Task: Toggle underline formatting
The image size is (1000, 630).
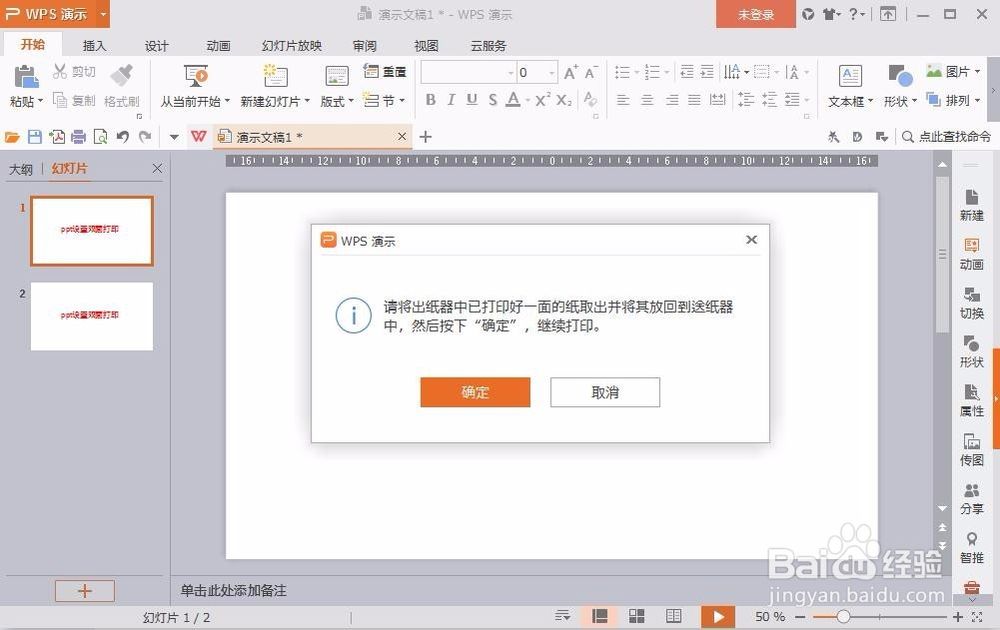Action: (x=471, y=99)
